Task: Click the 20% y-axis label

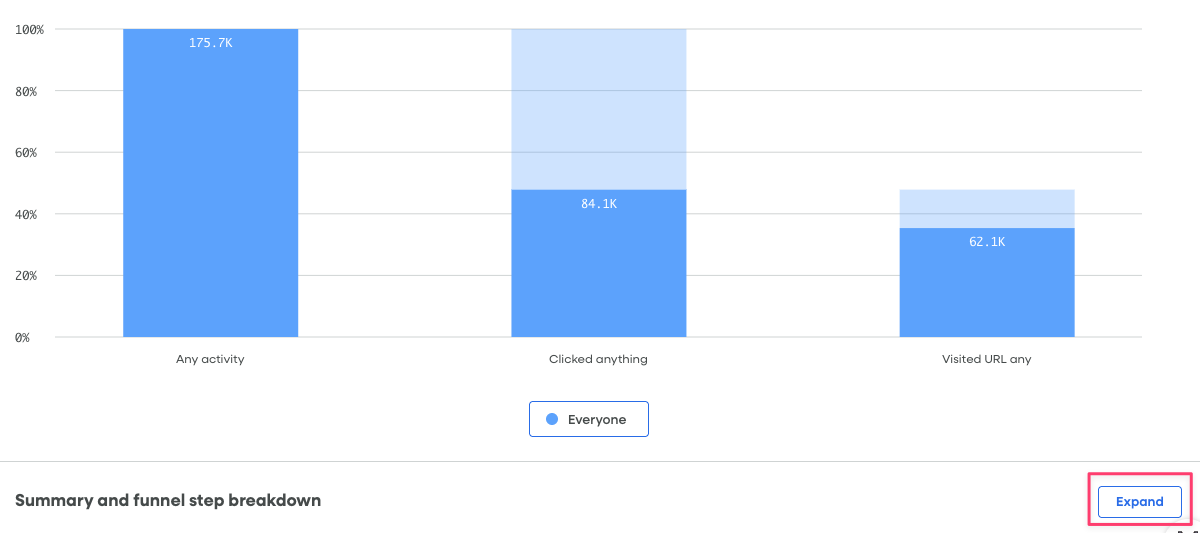Action: pos(26,276)
